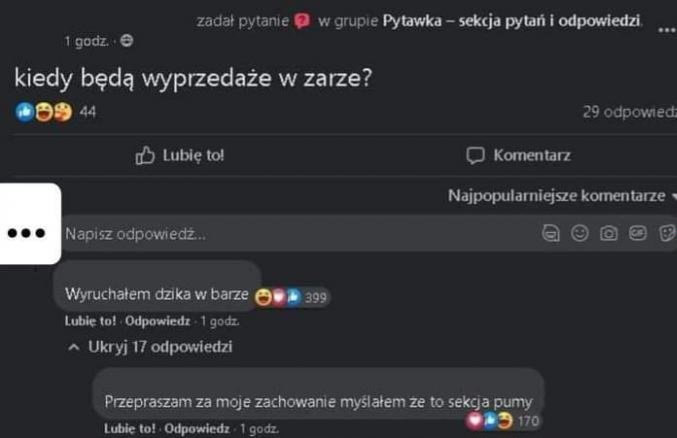This screenshot has height=438, width=677.
Task: Open the emoji smiley picker in reply box
Action: [x=579, y=233]
